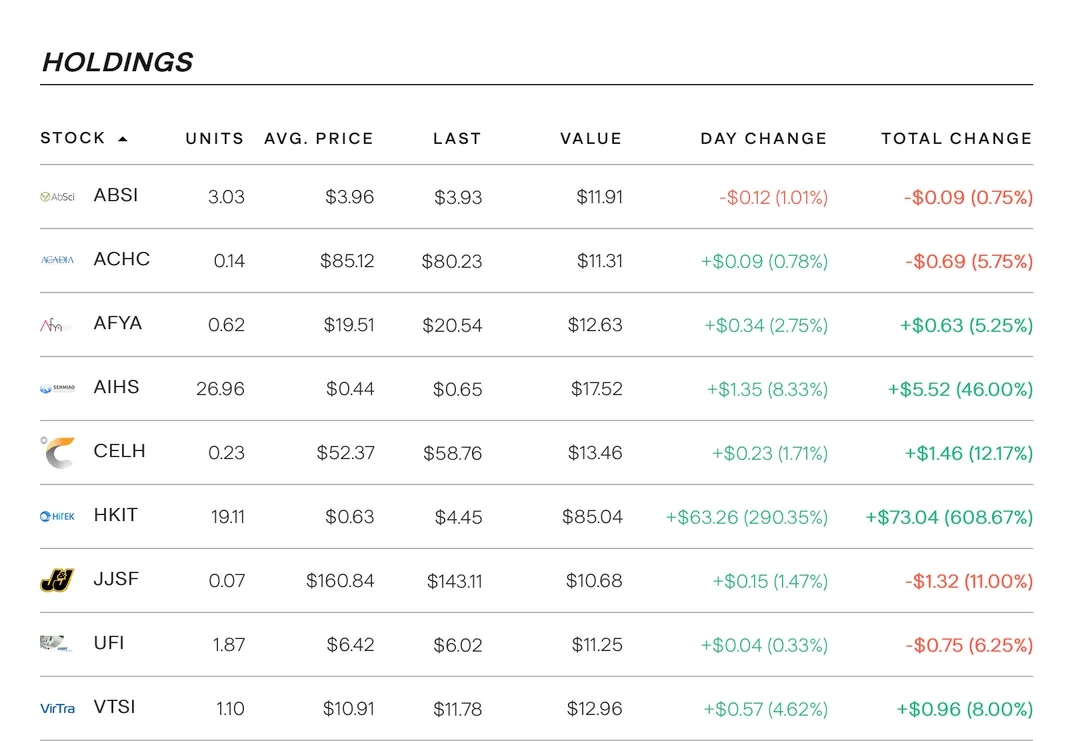Click the J&J Snack Foods logo icon
This screenshot has width=1080, height=741.
pyautogui.click(x=57, y=580)
